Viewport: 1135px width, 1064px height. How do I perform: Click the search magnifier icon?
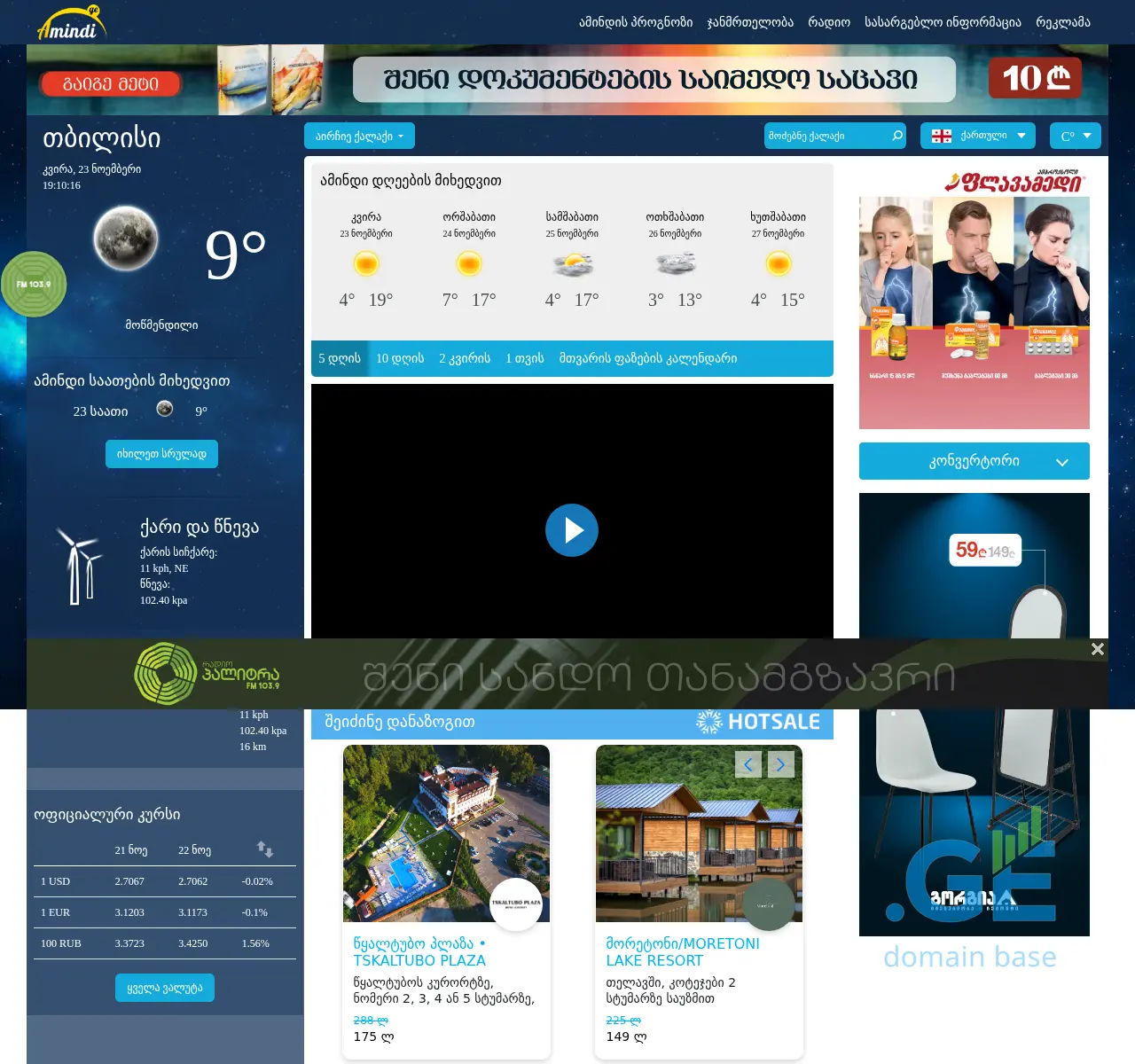[897, 136]
